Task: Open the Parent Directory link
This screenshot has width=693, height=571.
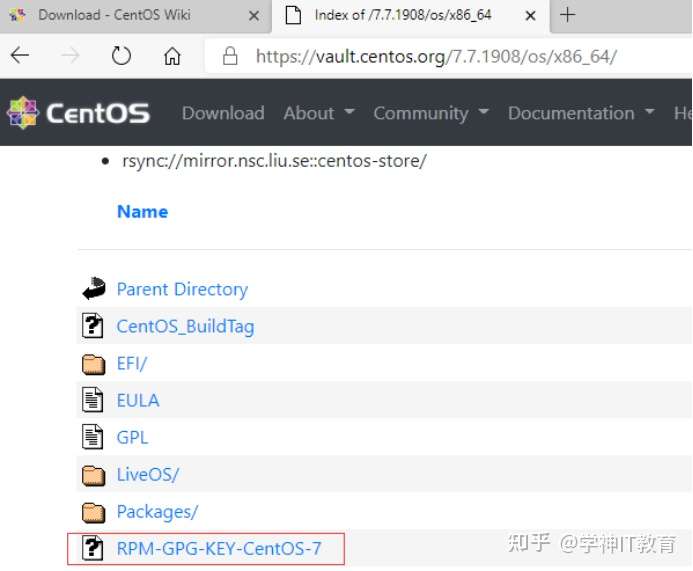Action: click(182, 289)
